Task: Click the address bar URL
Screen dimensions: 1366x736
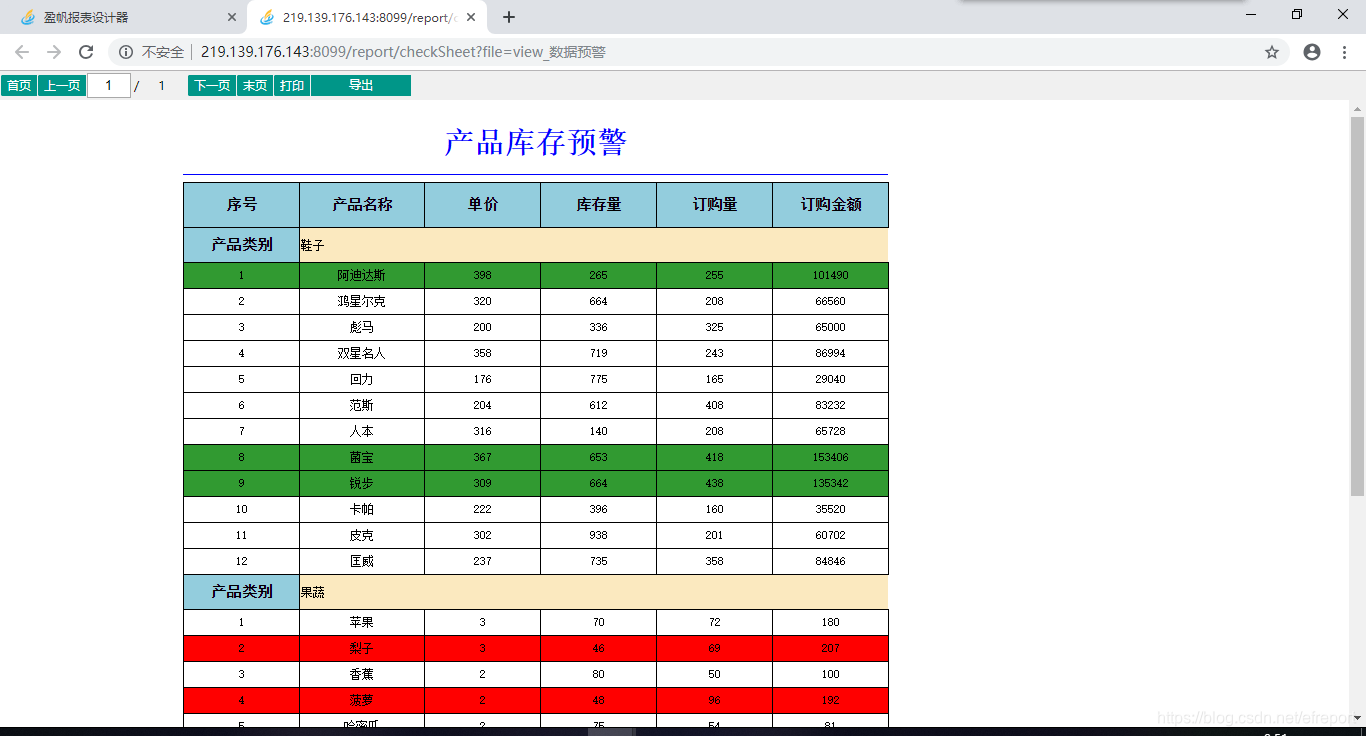Action: (403, 52)
